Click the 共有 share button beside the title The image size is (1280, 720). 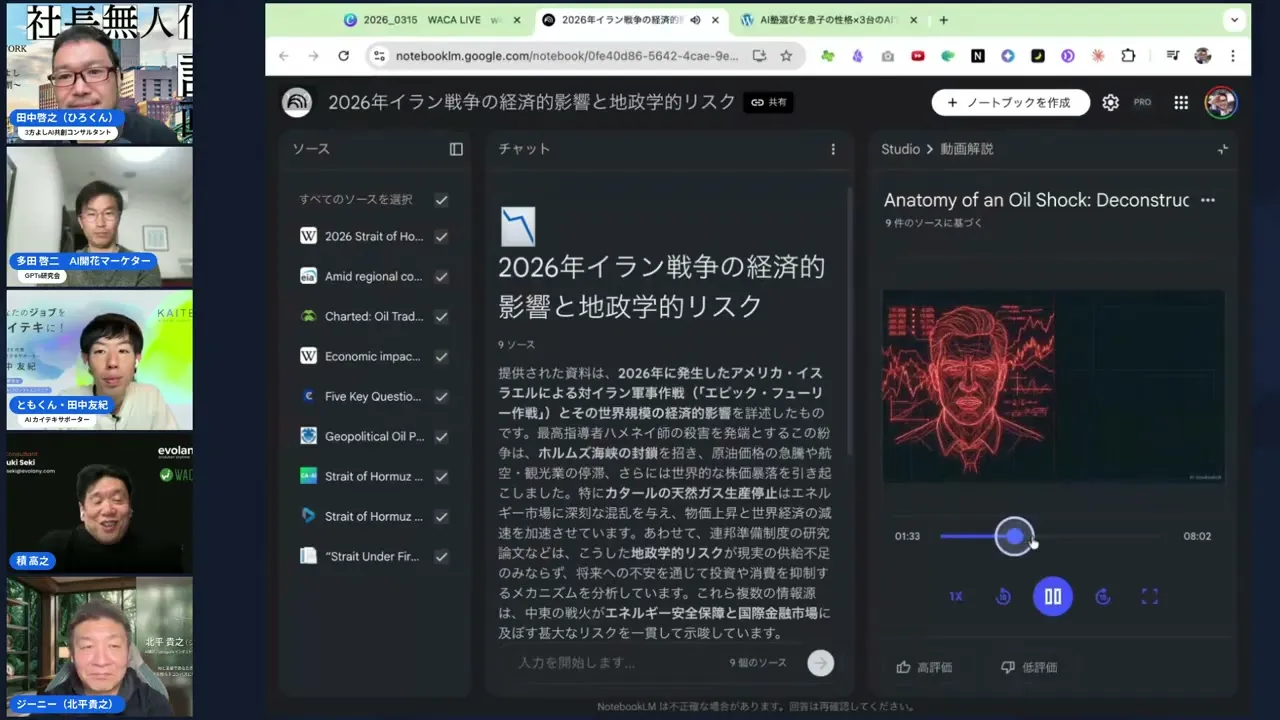pyautogui.click(x=767, y=102)
